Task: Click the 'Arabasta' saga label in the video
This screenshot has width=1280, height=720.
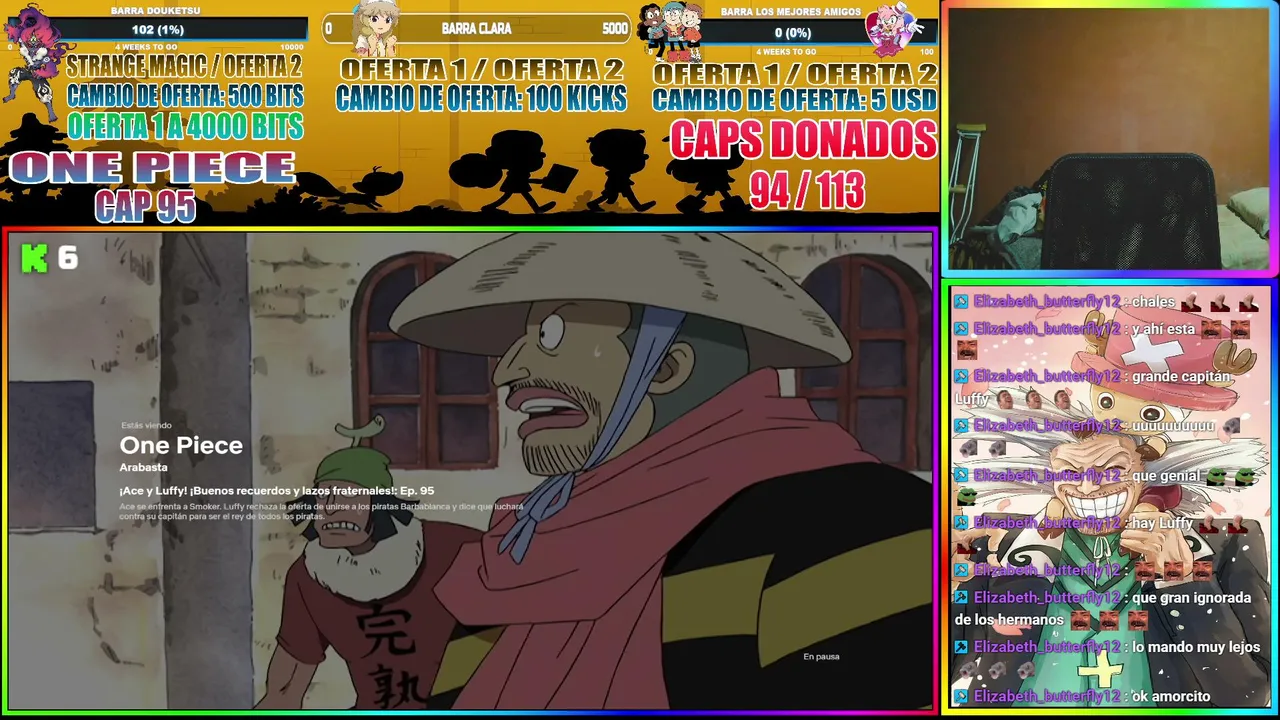Action: tap(144, 467)
